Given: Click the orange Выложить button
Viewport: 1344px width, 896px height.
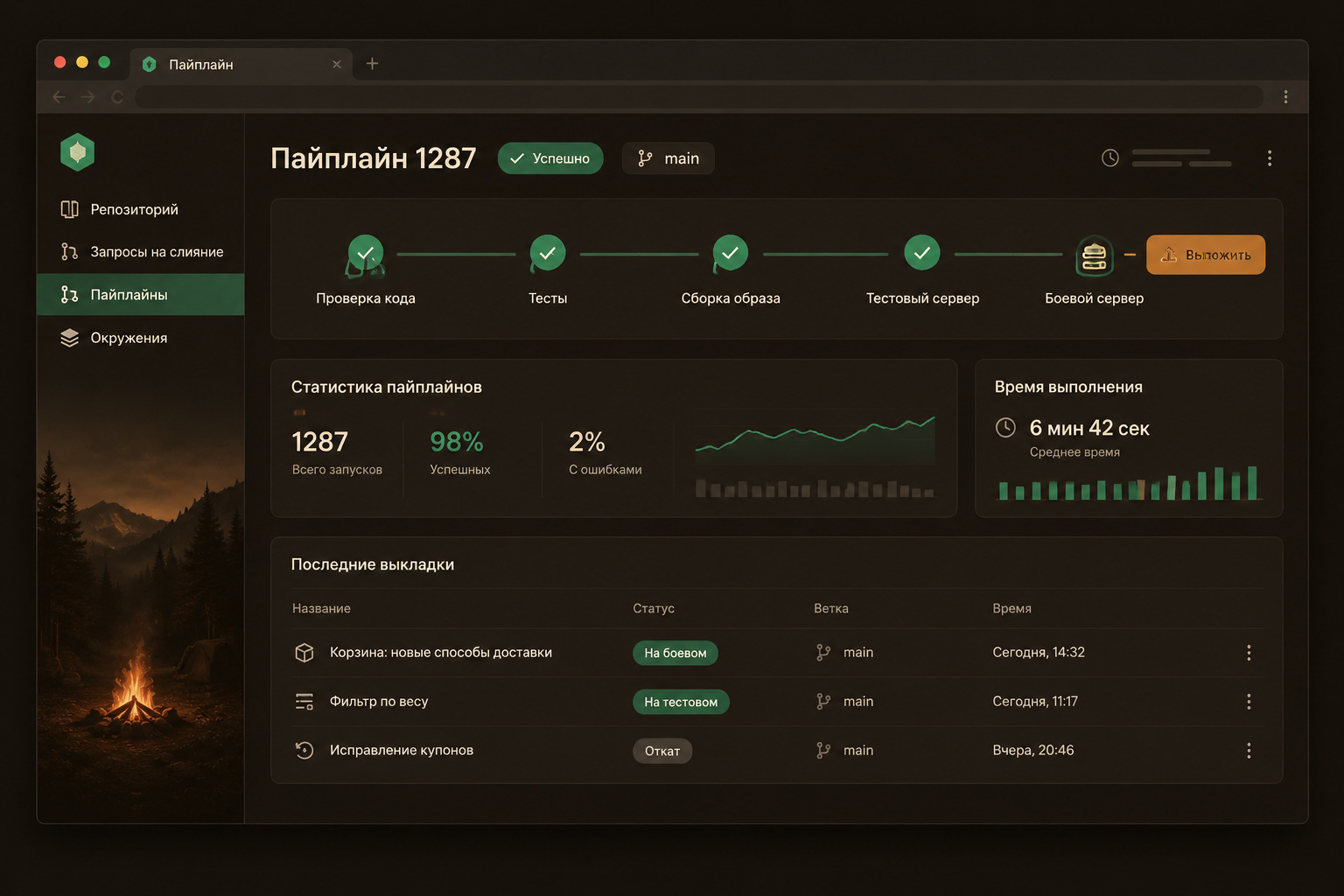Looking at the screenshot, I should (x=1206, y=255).
